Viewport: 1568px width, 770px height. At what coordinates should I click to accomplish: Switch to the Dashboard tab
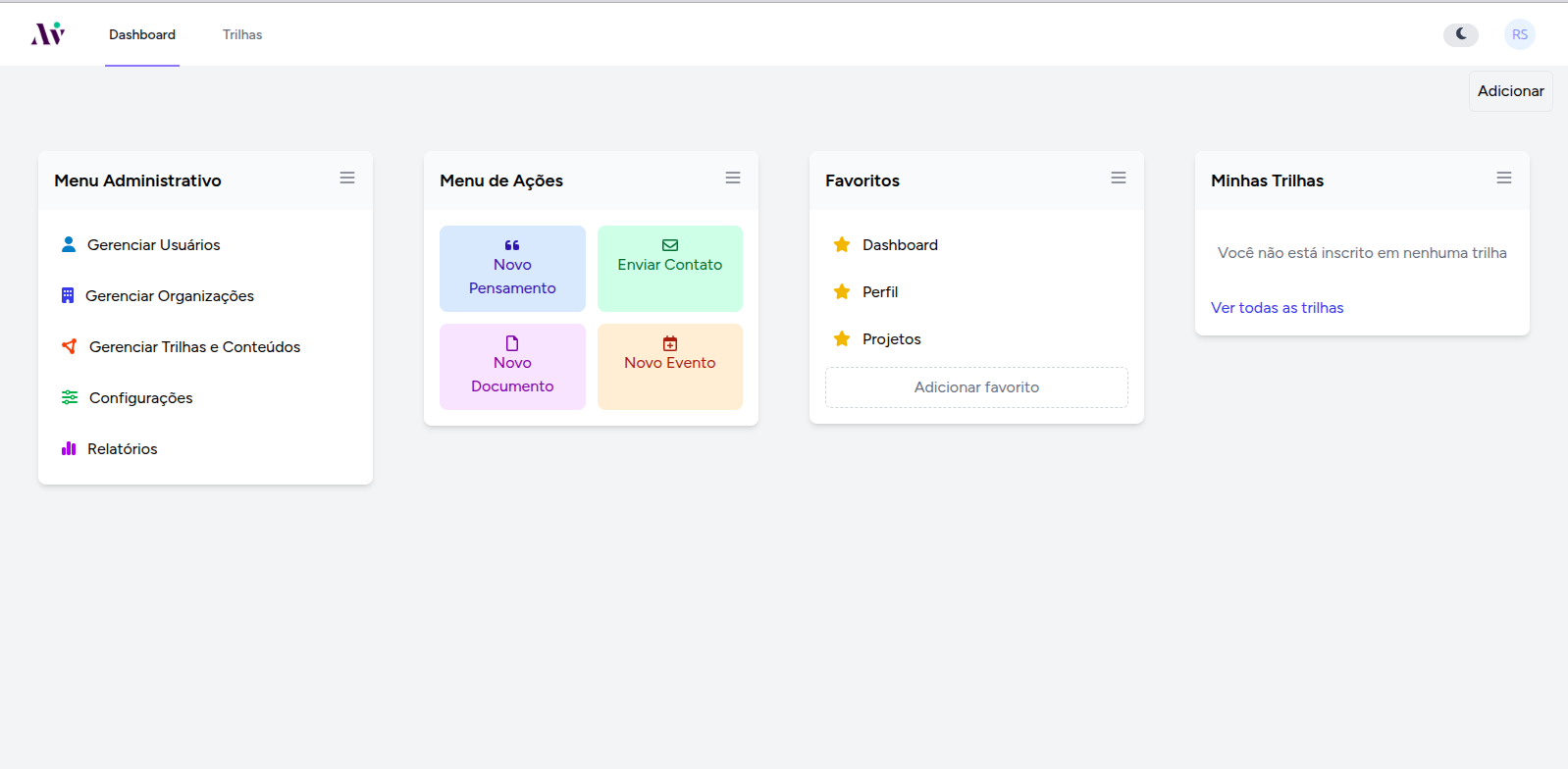[x=142, y=34]
